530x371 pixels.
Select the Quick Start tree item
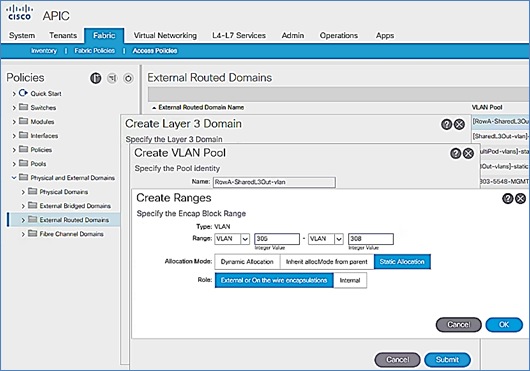point(46,94)
